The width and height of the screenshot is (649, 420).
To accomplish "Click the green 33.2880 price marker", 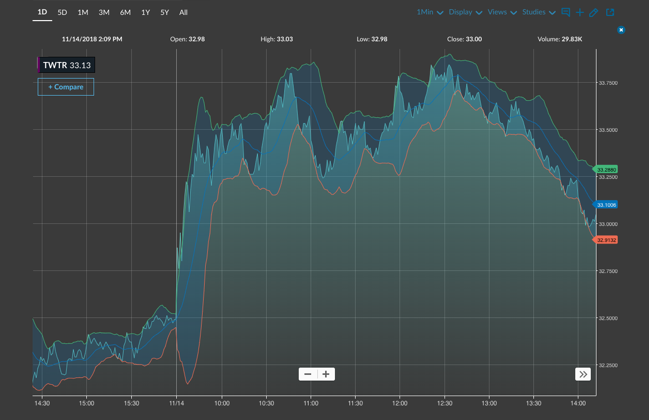I will click(606, 170).
